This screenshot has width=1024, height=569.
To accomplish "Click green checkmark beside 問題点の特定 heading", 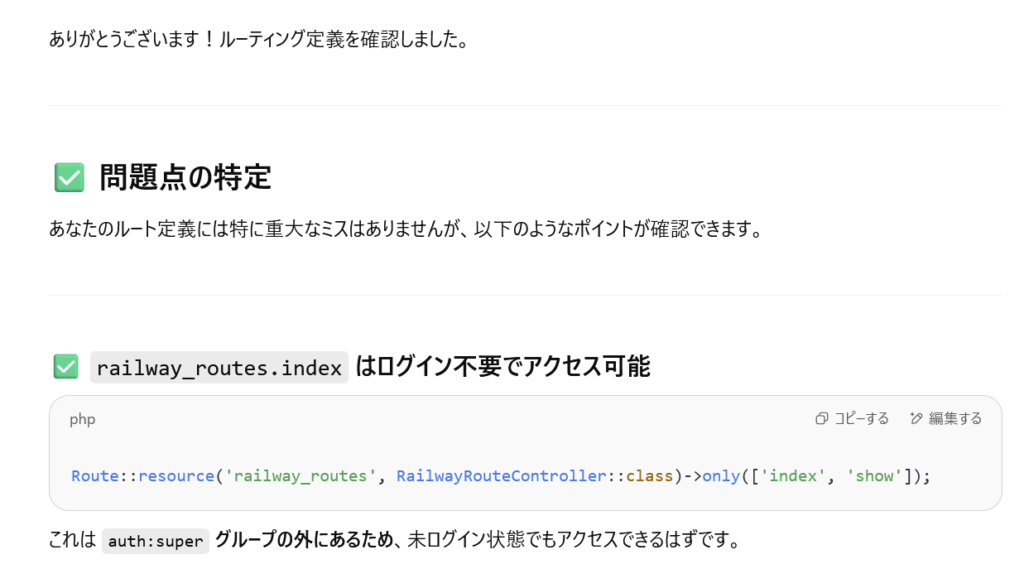I will point(69,178).
